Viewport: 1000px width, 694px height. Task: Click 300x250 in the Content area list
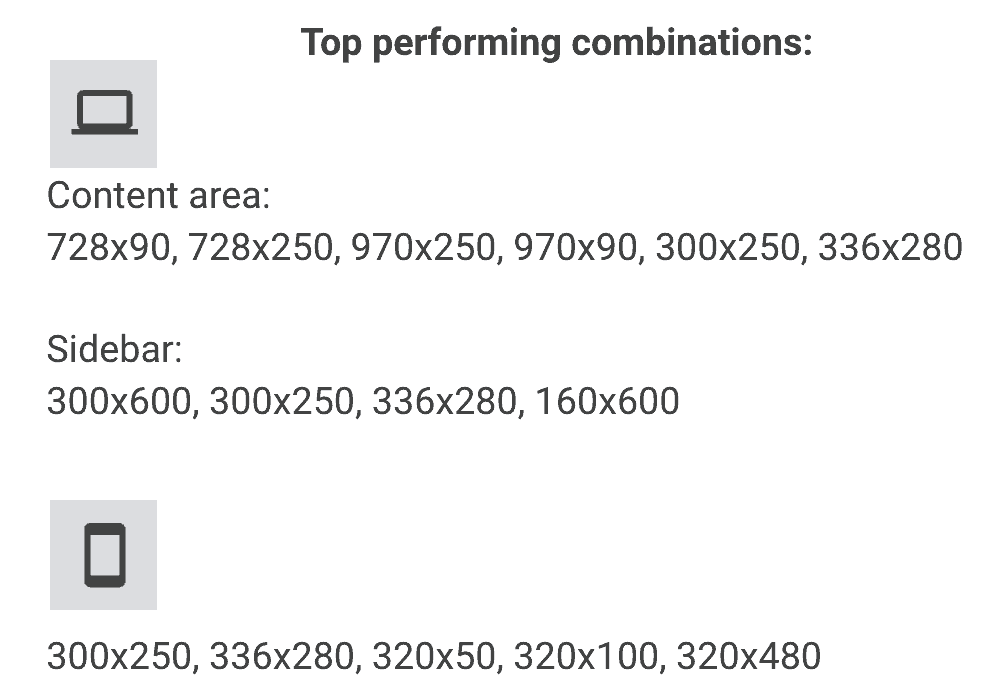coord(727,246)
